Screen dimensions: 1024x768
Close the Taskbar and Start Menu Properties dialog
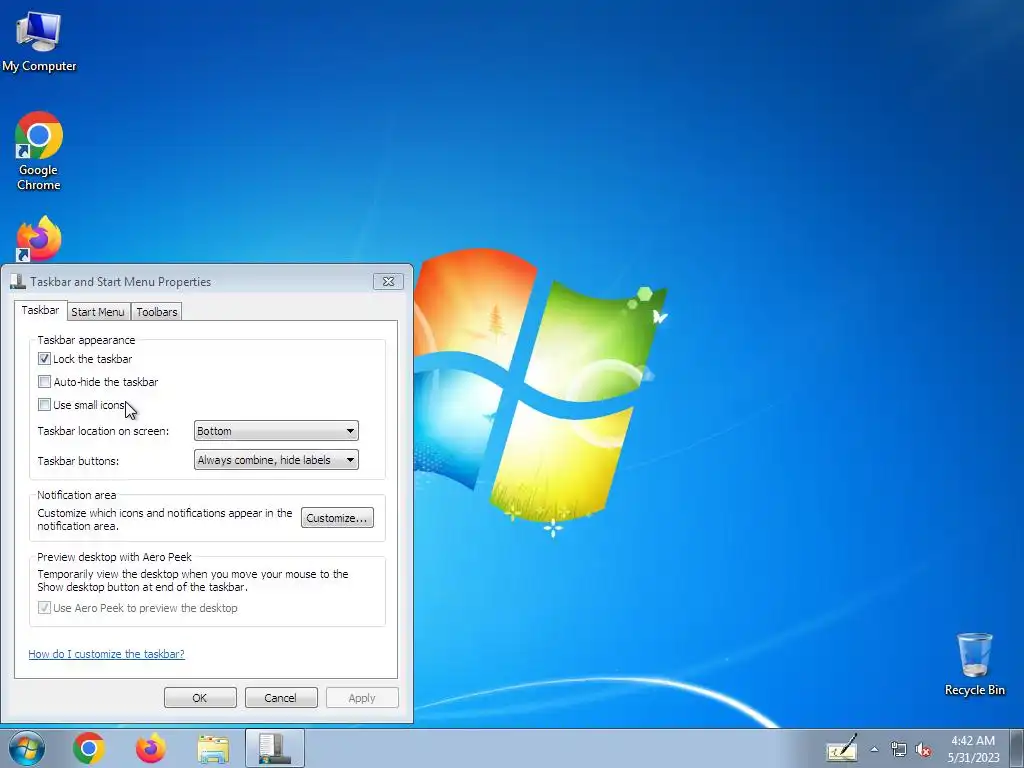tap(388, 281)
